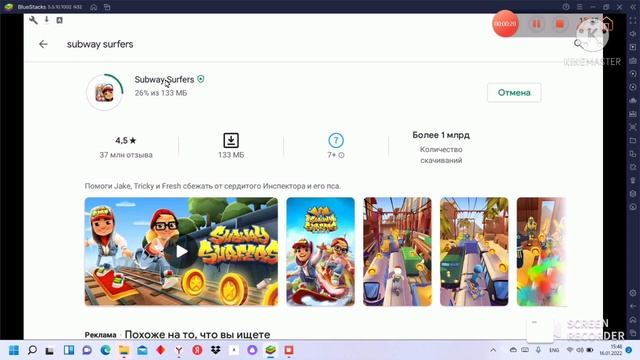
Task: Click the Play Store search magnifier icon
Action: pyautogui.click(x=578, y=43)
